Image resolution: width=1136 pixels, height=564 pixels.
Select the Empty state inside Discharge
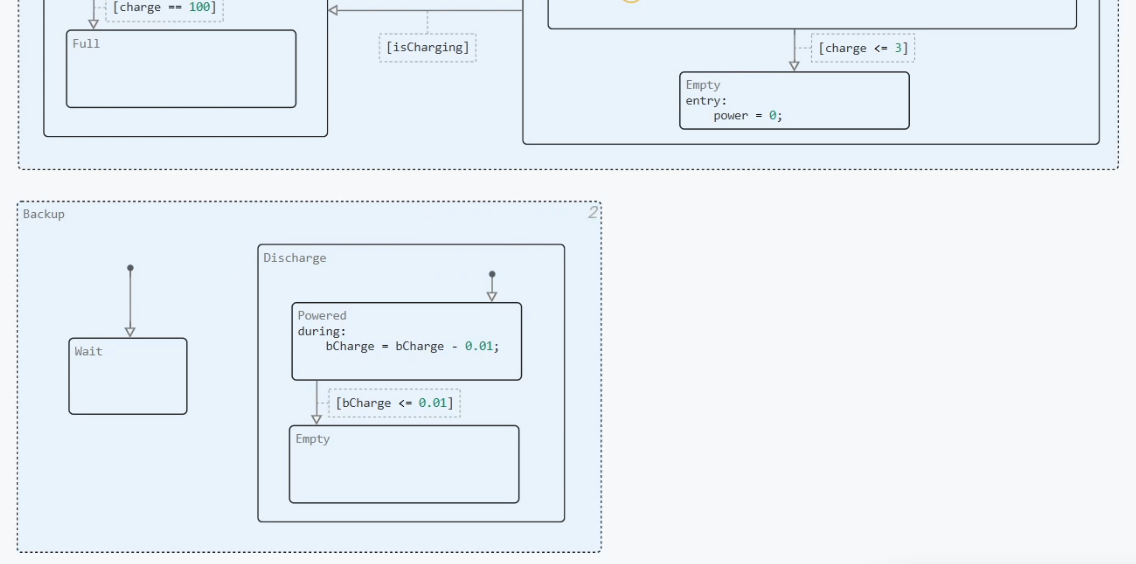coord(404,464)
